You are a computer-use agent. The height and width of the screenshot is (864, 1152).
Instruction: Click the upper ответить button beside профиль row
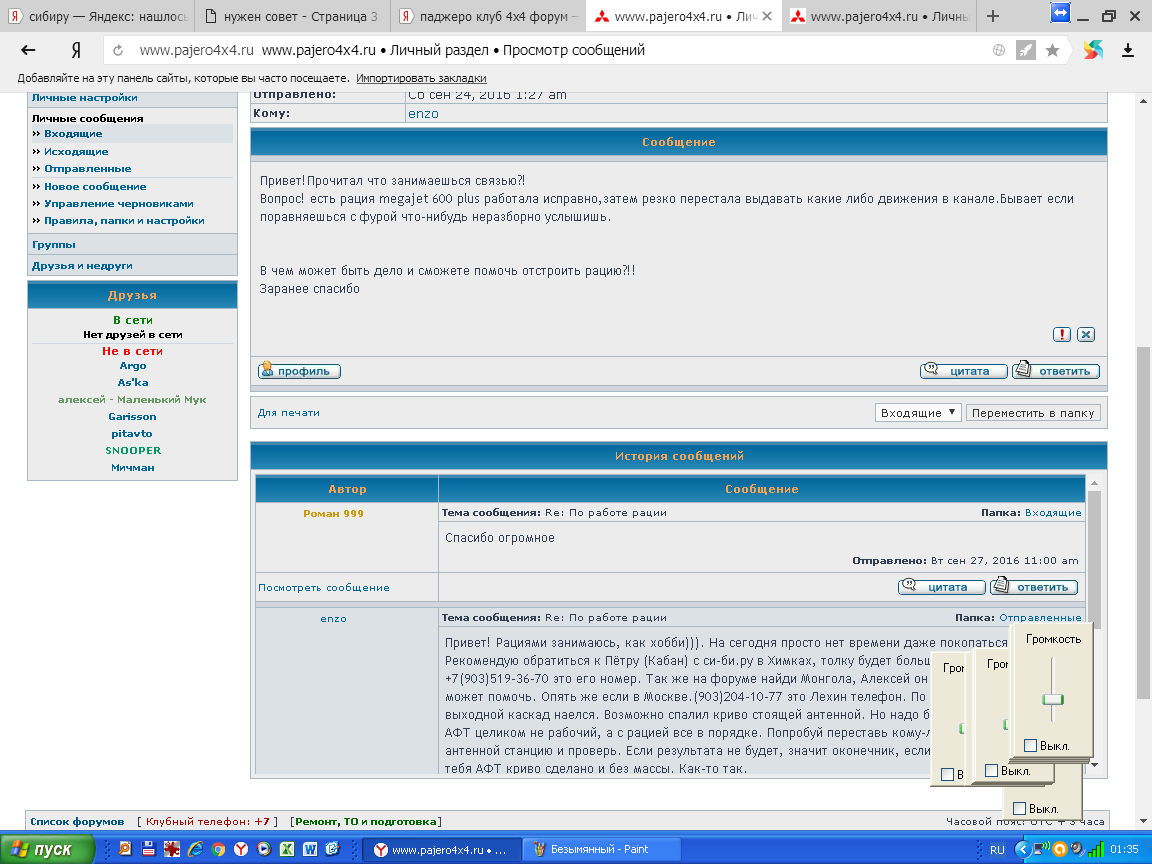tap(1056, 370)
